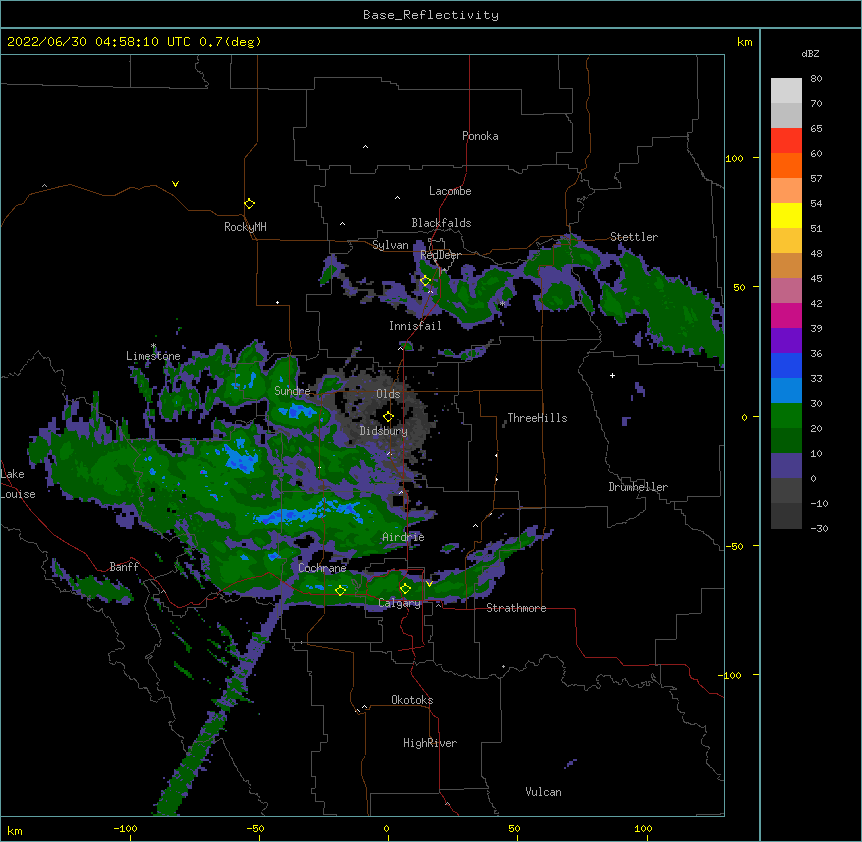Click the Lacombe city label
Image resolution: width=862 pixels, height=842 pixels.
(450, 191)
